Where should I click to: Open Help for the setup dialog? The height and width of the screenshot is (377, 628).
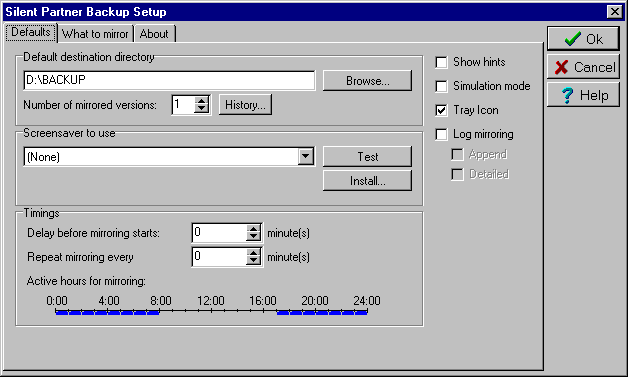(583, 95)
